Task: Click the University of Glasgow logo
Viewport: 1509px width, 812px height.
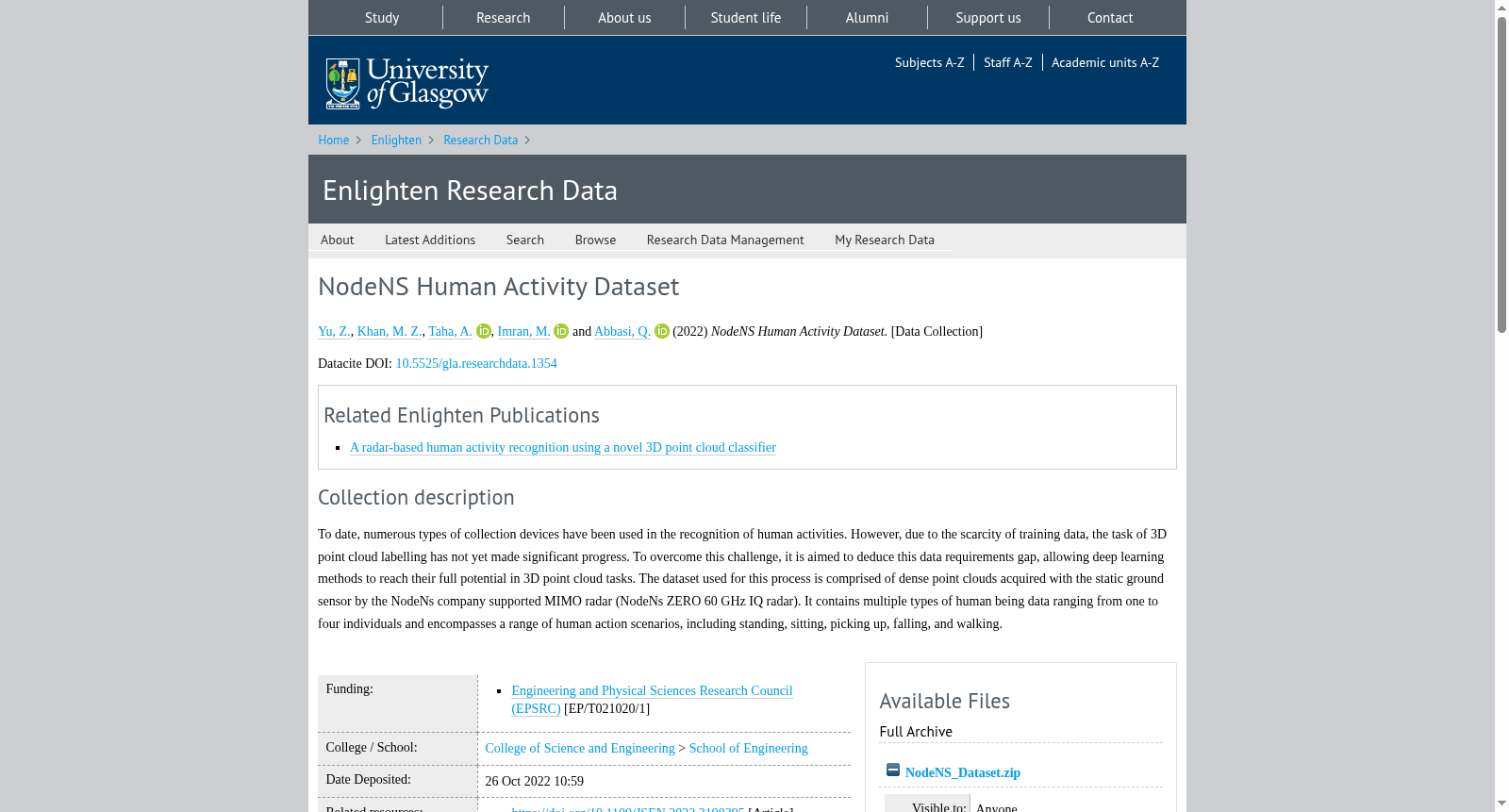Action: (x=406, y=83)
